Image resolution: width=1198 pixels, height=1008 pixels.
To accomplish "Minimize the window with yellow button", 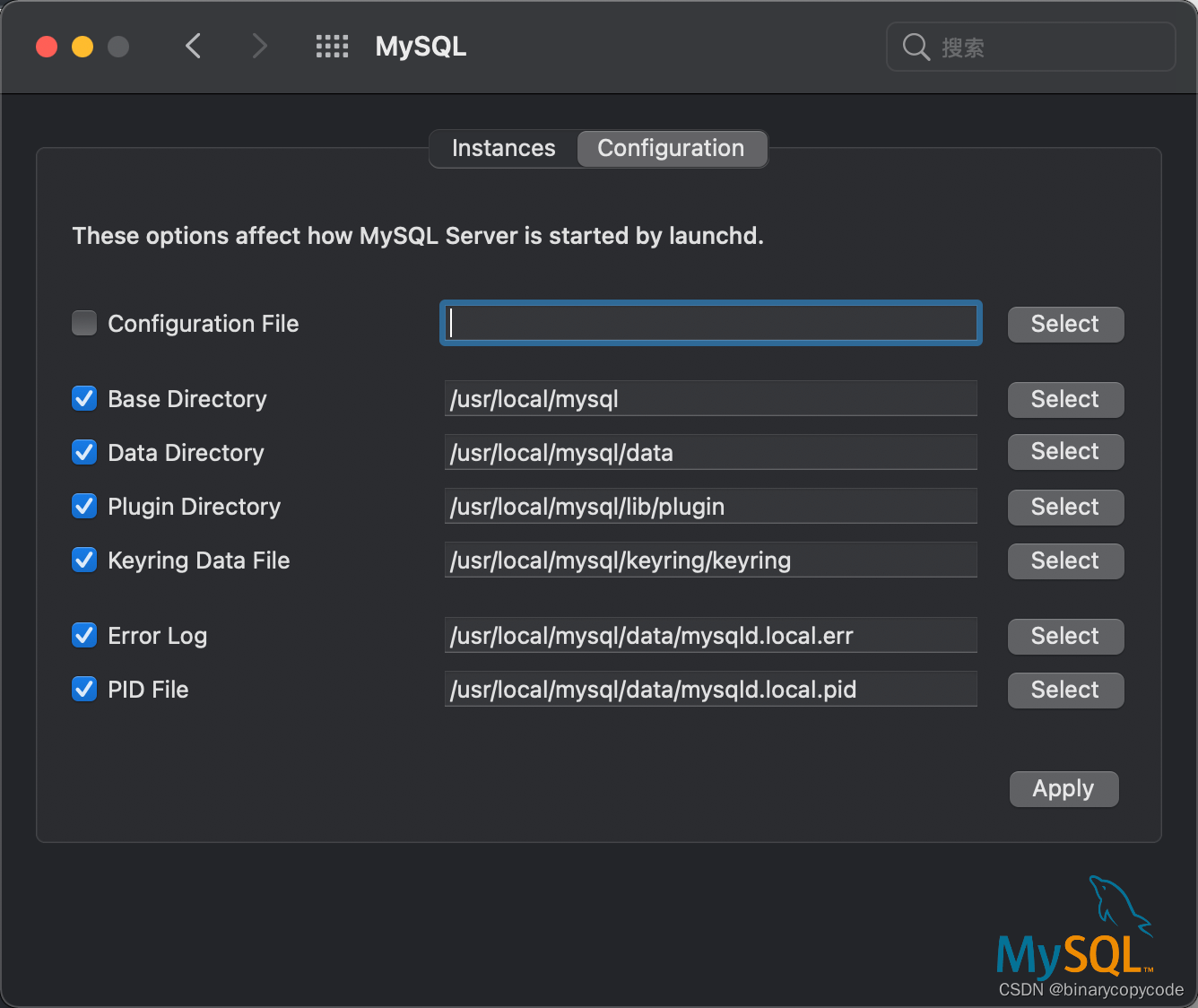I will (82, 47).
